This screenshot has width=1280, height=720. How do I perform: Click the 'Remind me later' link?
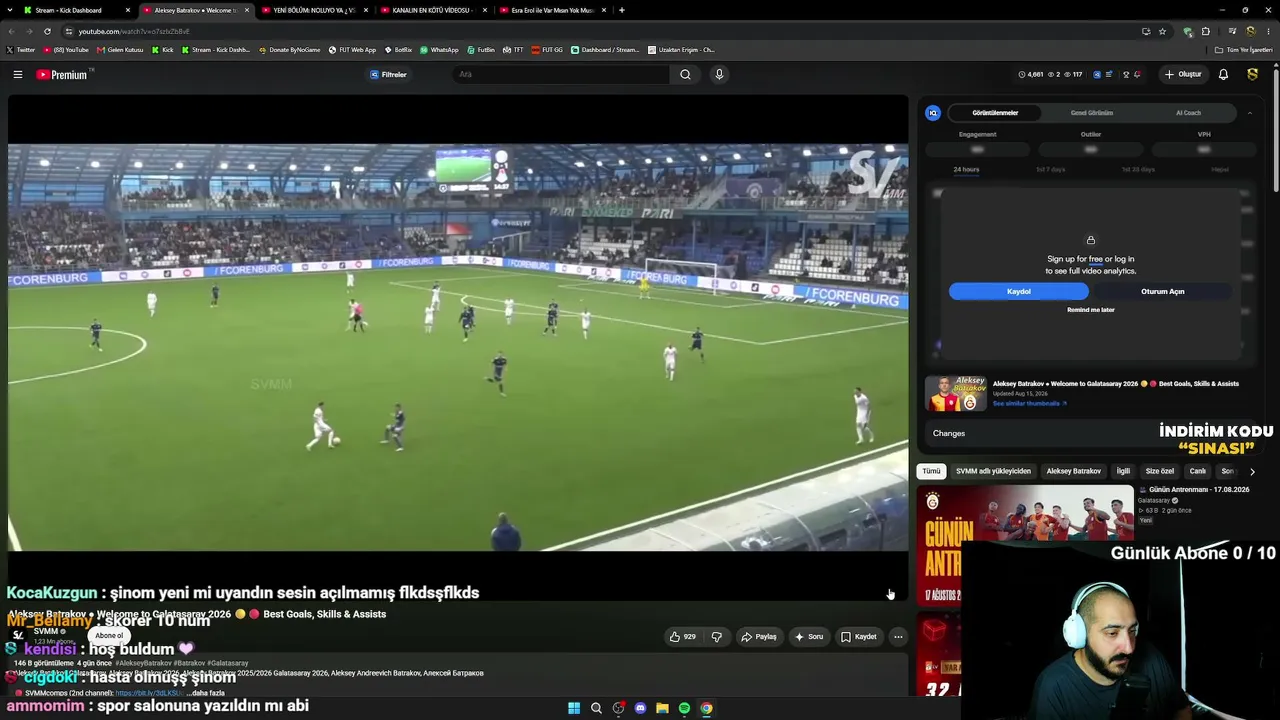1091,310
